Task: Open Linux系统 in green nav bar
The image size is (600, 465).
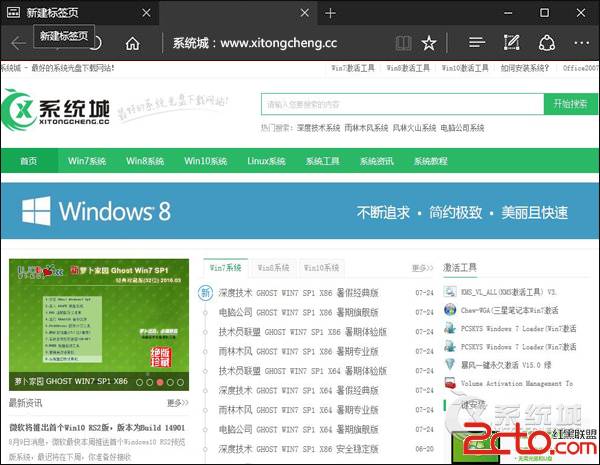Action: (266, 161)
